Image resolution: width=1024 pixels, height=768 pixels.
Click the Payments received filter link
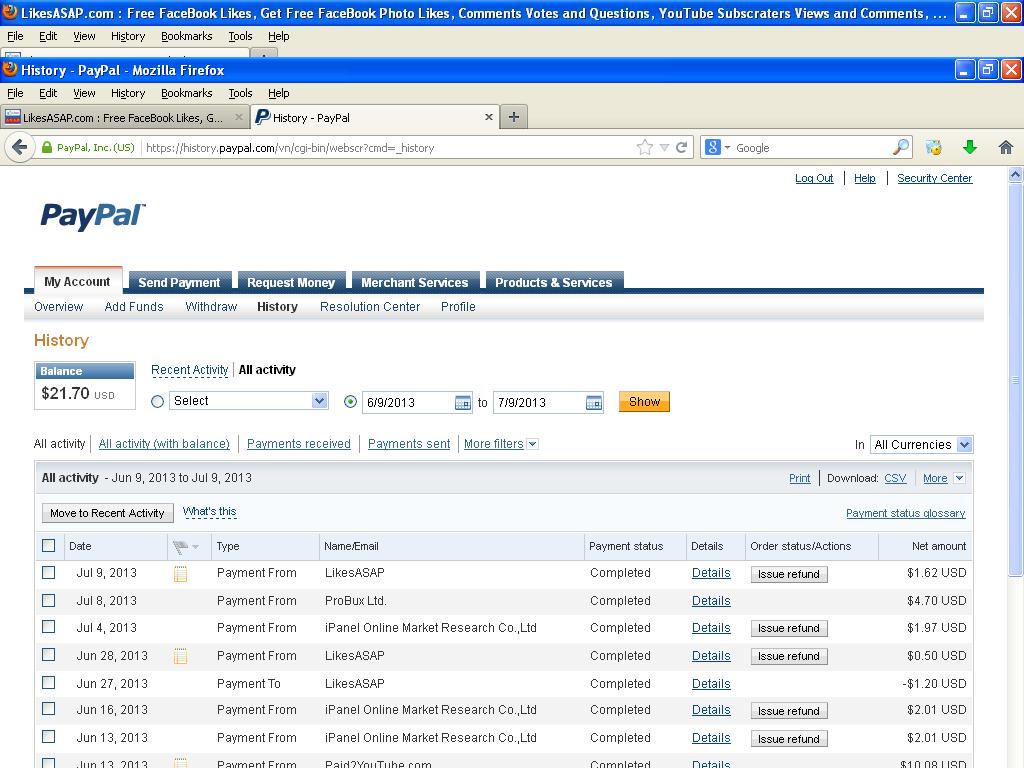(298, 444)
